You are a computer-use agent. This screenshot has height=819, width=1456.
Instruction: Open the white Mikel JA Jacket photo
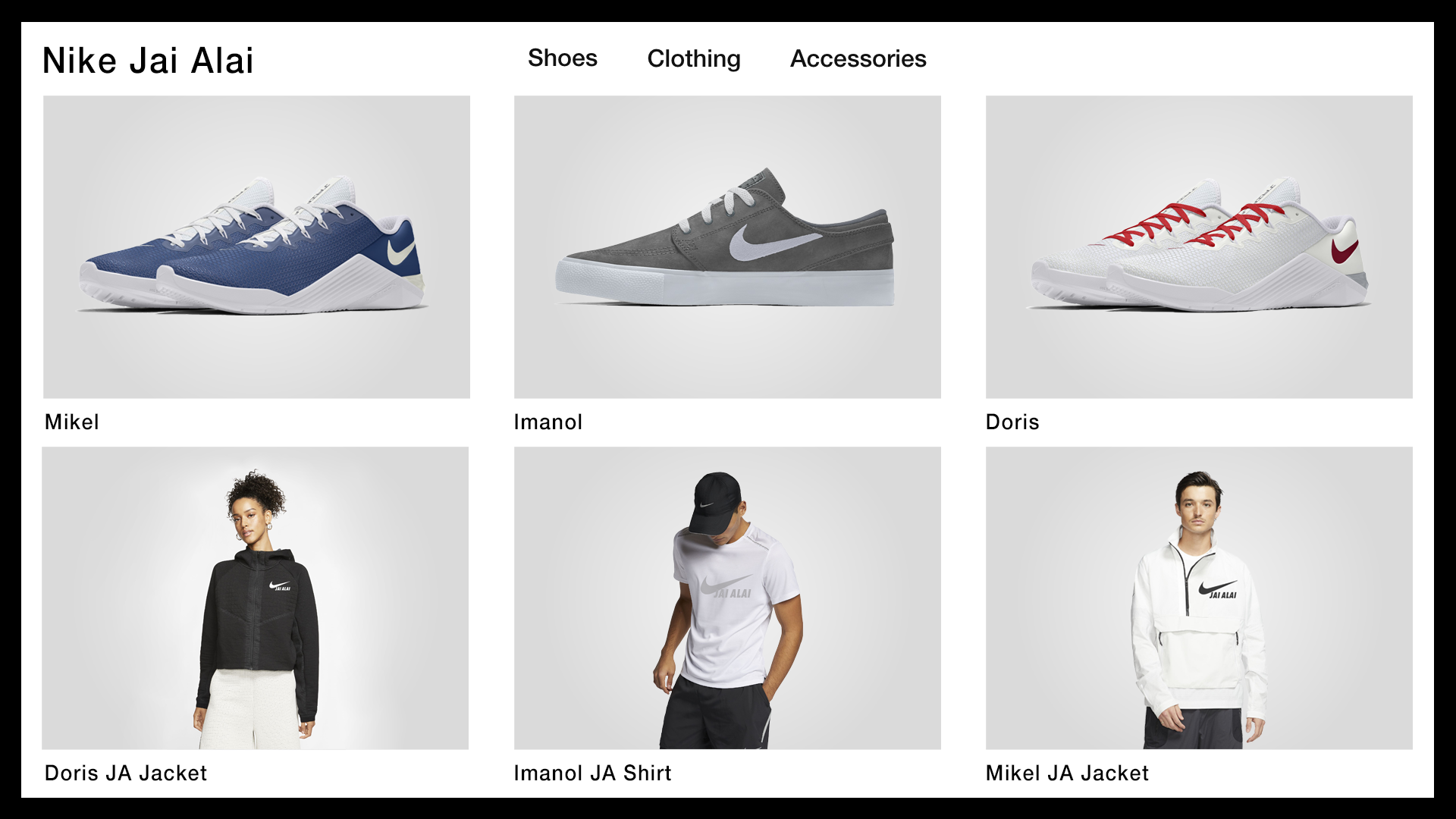click(1199, 598)
